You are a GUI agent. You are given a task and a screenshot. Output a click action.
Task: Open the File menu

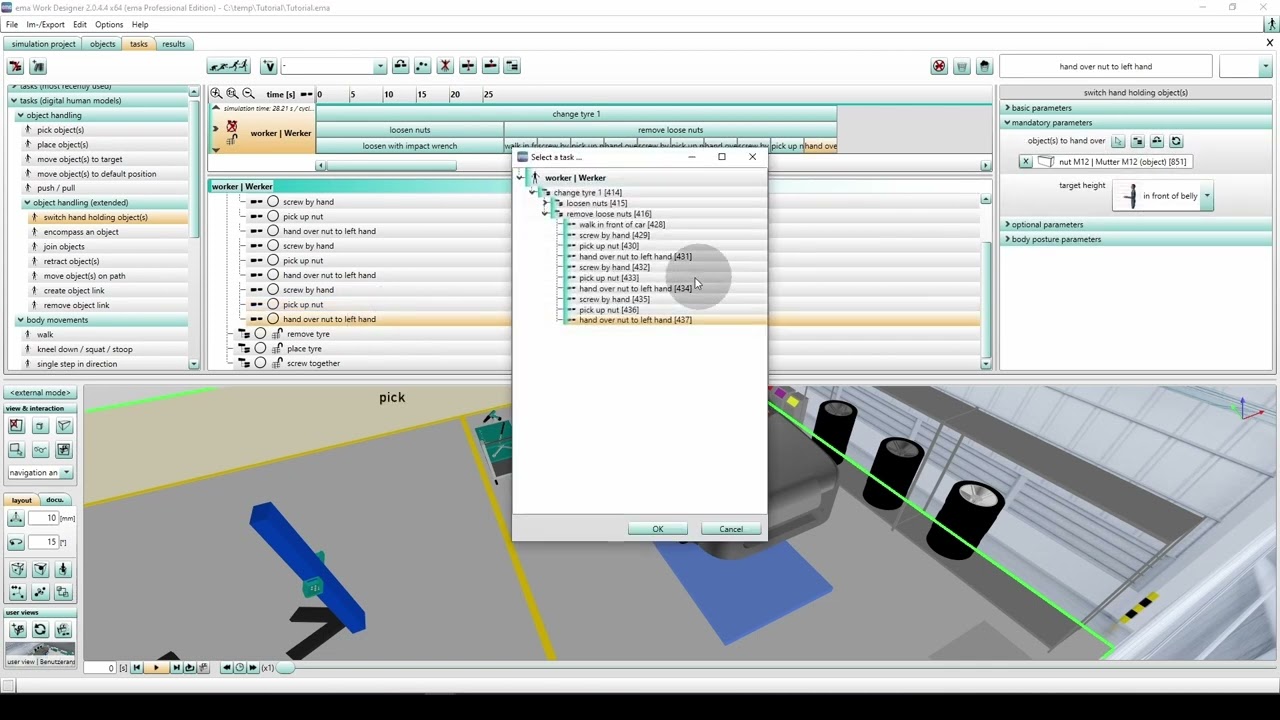(12, 24)
